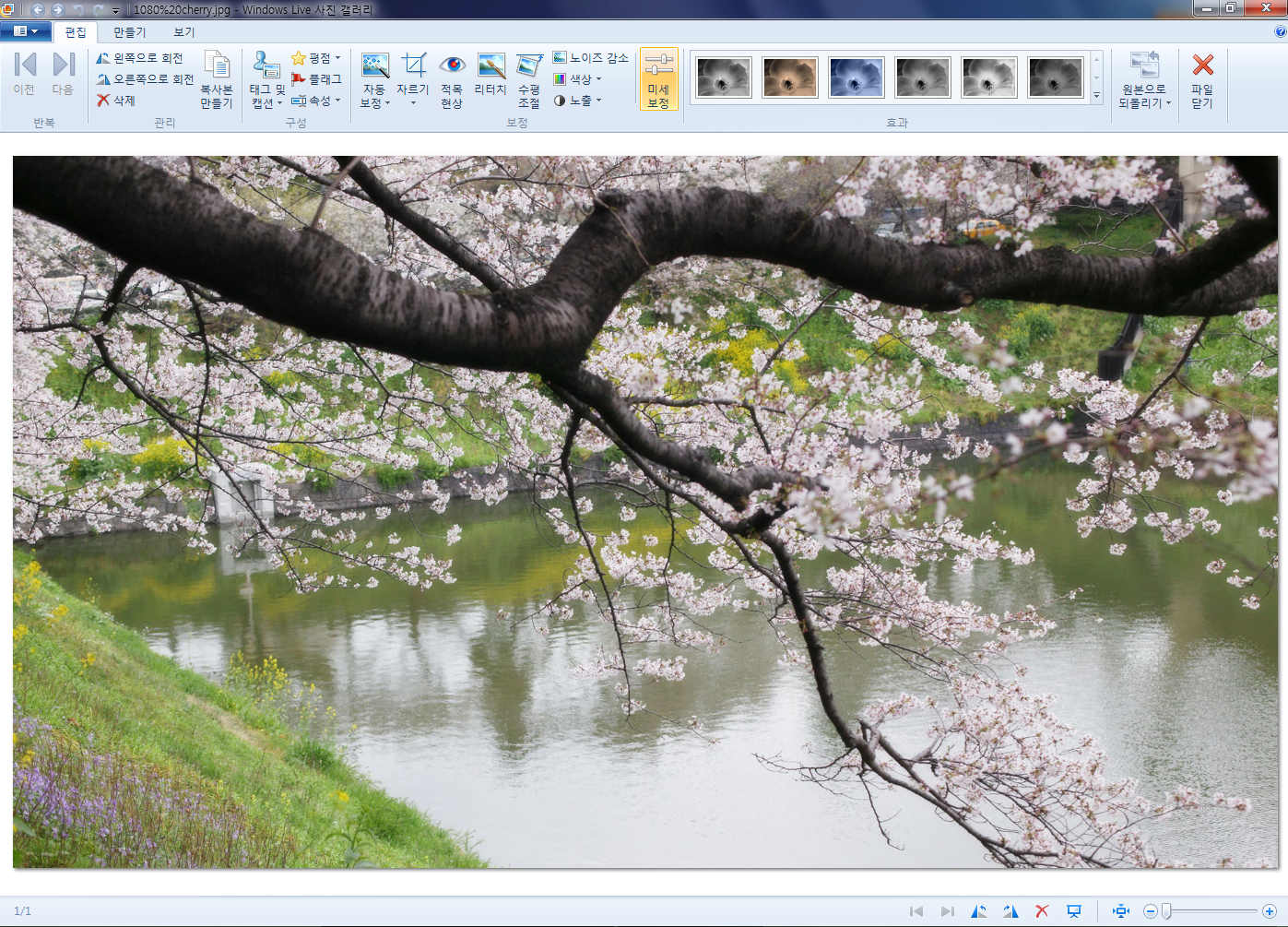1288x927 pixels.
Task: Go to previous photo in status bar
Action: (916, 911)
